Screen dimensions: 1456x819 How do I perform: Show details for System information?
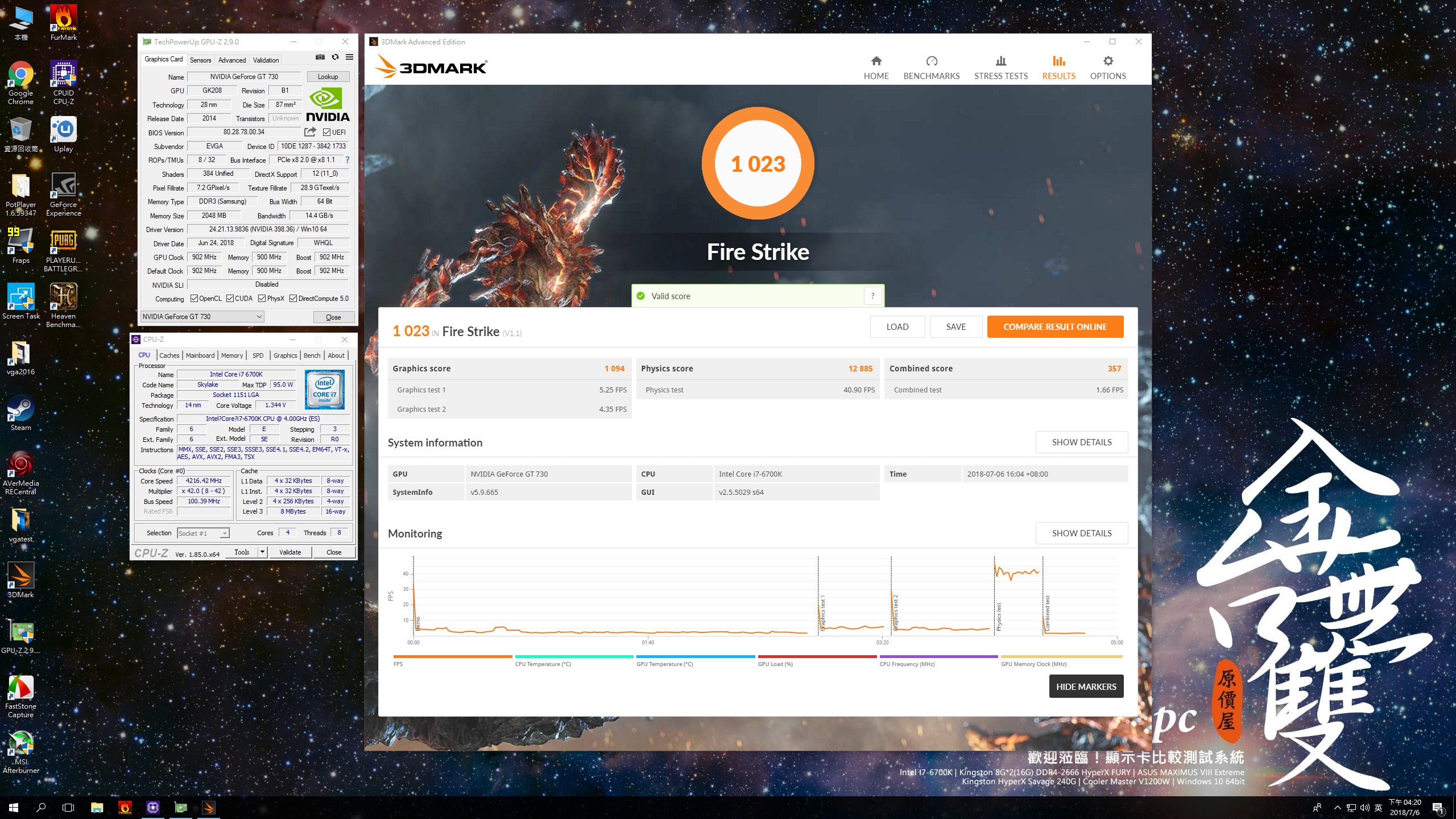[x=1081, y=442]
